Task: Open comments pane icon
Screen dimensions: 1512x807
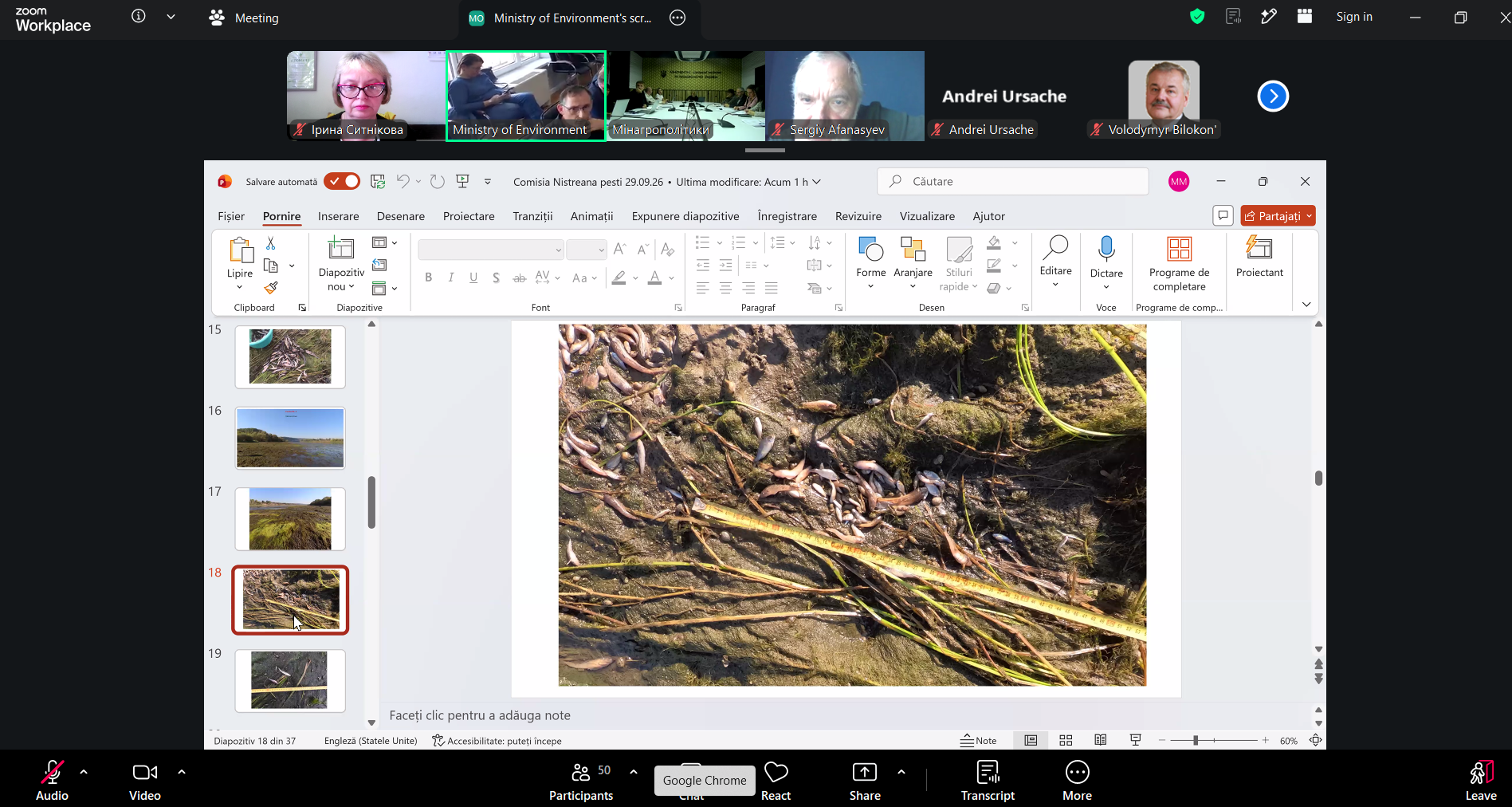Action: pos(1223,215)
